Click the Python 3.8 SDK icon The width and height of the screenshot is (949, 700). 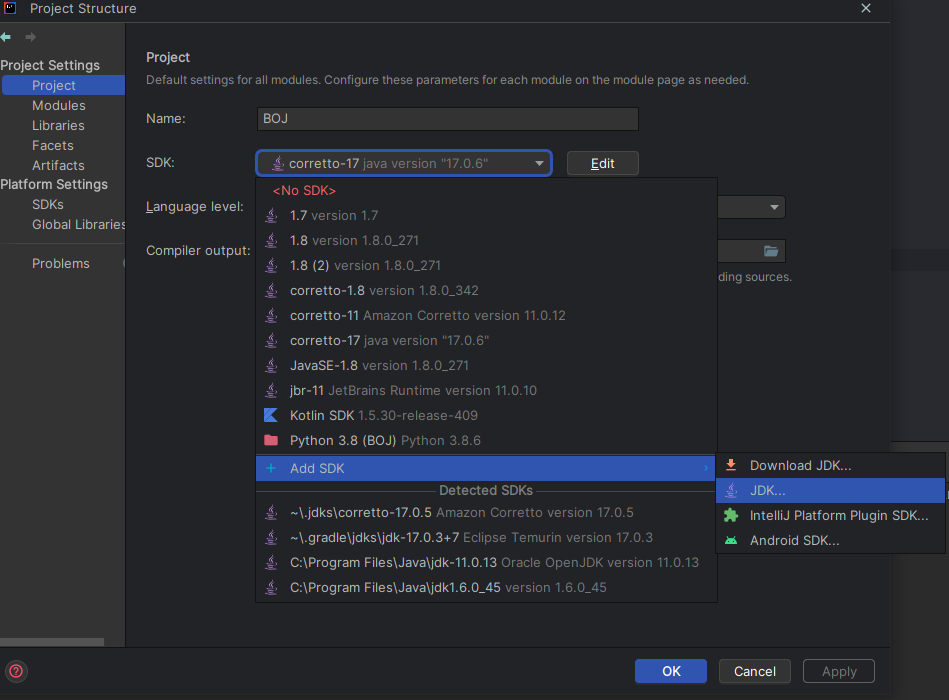271,440
